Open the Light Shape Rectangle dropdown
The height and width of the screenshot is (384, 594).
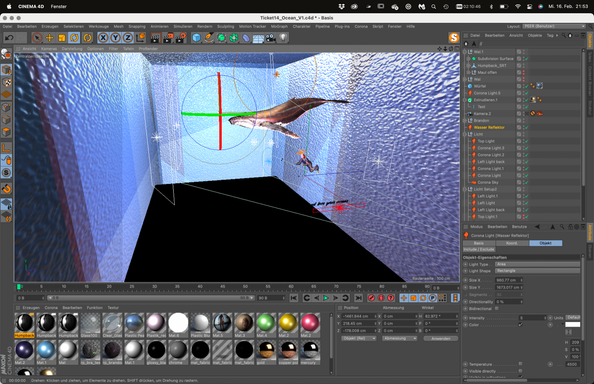(x=538, y=271)
